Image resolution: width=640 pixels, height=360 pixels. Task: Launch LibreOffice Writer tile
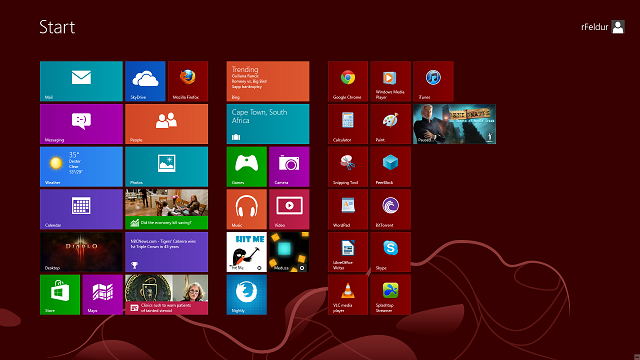[x=348, y=252]
